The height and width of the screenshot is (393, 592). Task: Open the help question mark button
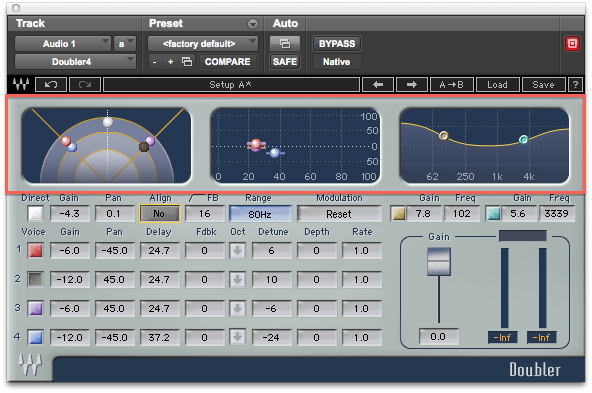[x=575, y=85]
